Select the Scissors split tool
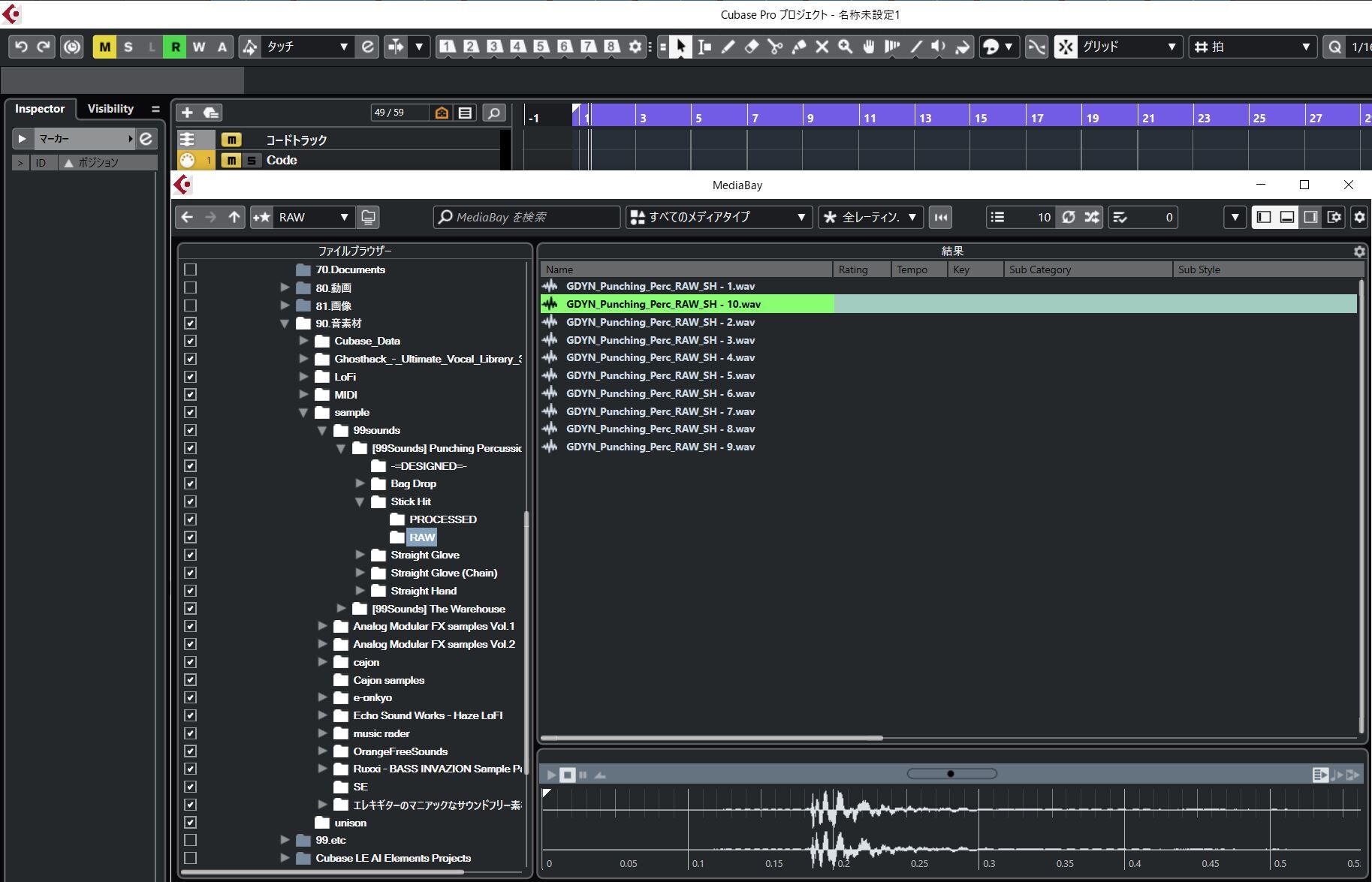 (775, 47)
